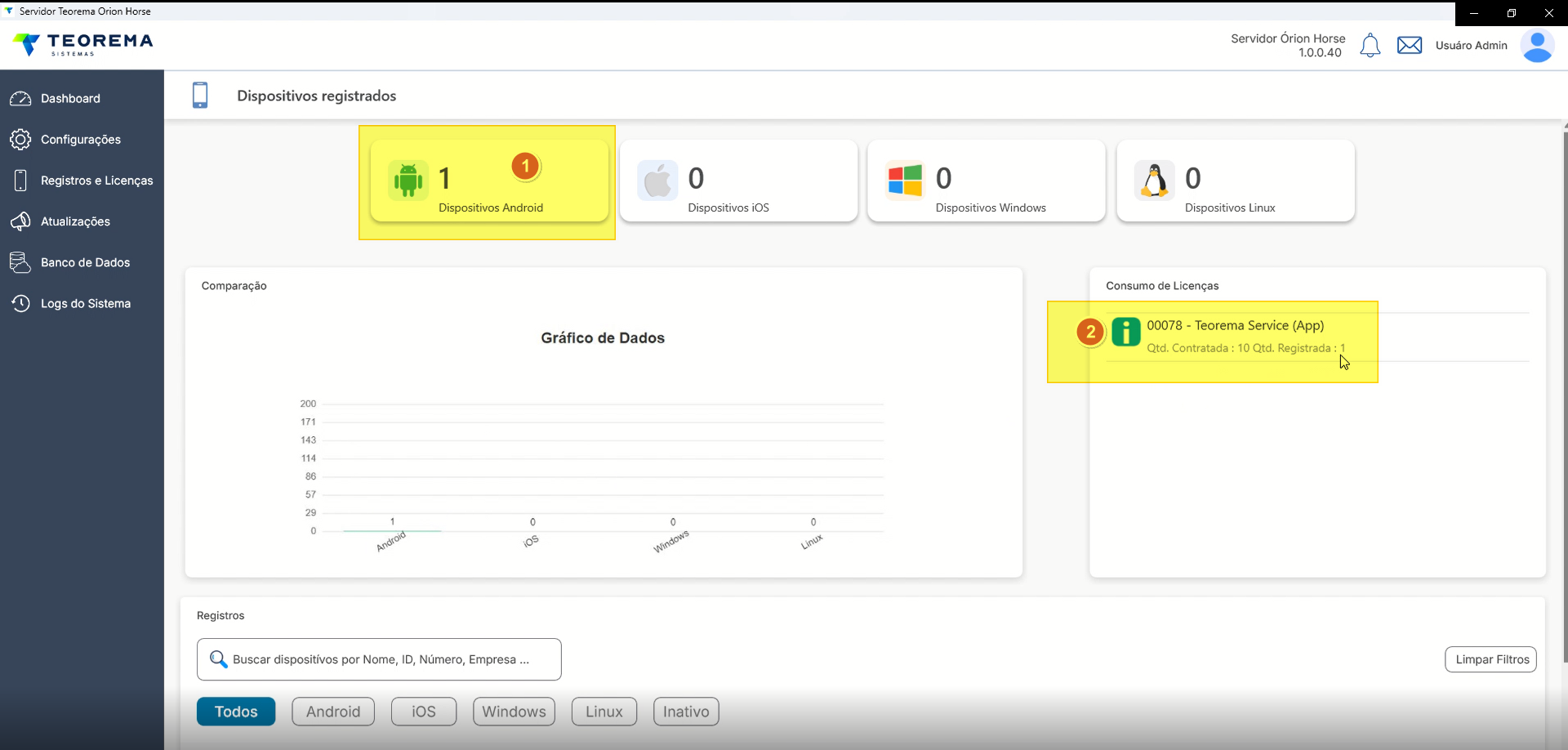Screen dimensions: 1568x750
Task: Open the messages envelope icon
Action: (x=1410, y=46)
